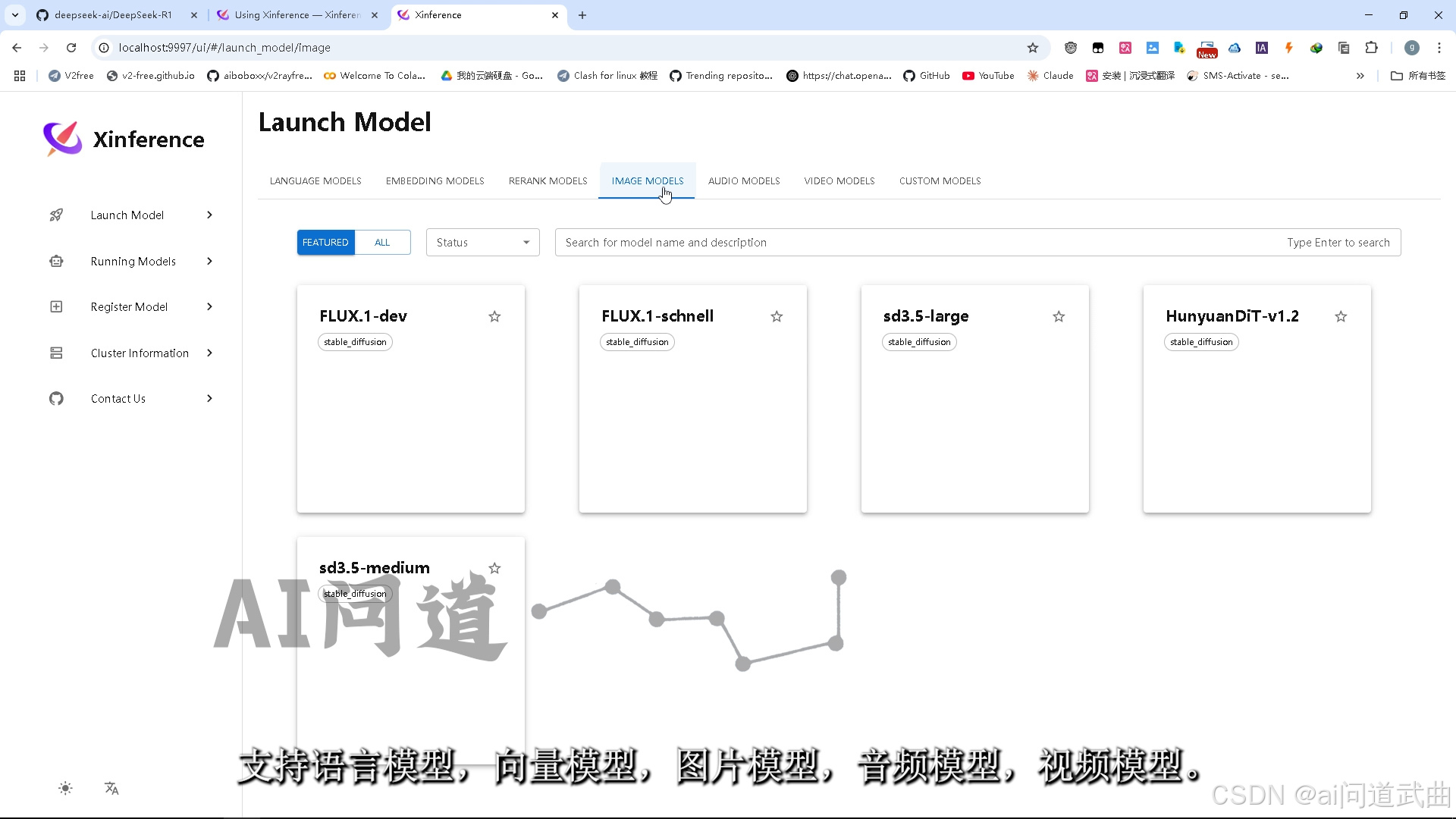Star the FLUX.1-dev model
The width and height of the screenshot is (1456, 819).
(494, 316)
